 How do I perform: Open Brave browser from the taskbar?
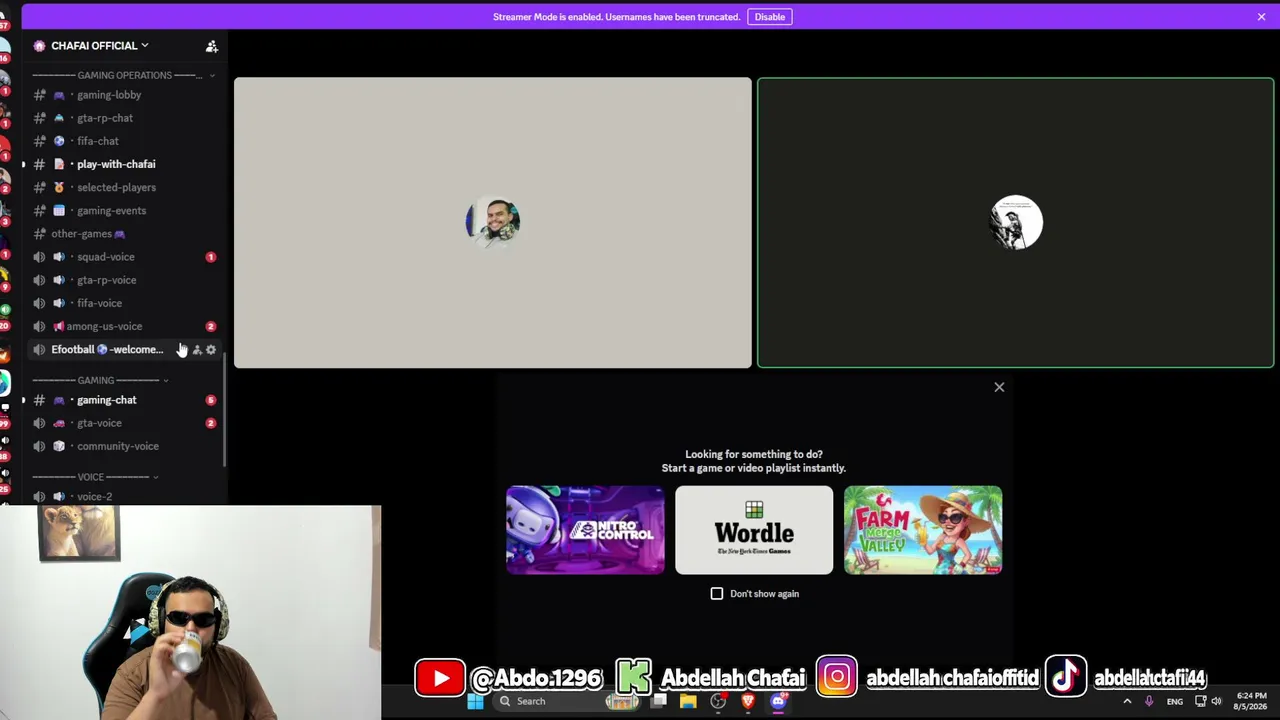point(748,701)
